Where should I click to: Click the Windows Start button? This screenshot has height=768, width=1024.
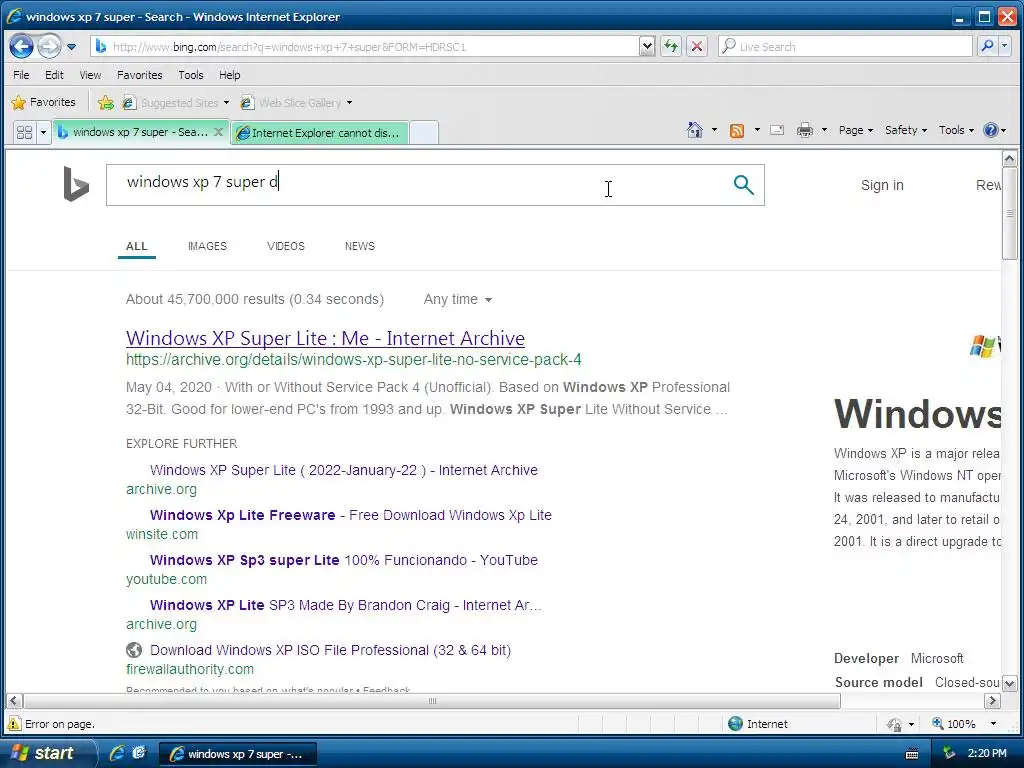[46, 753]
